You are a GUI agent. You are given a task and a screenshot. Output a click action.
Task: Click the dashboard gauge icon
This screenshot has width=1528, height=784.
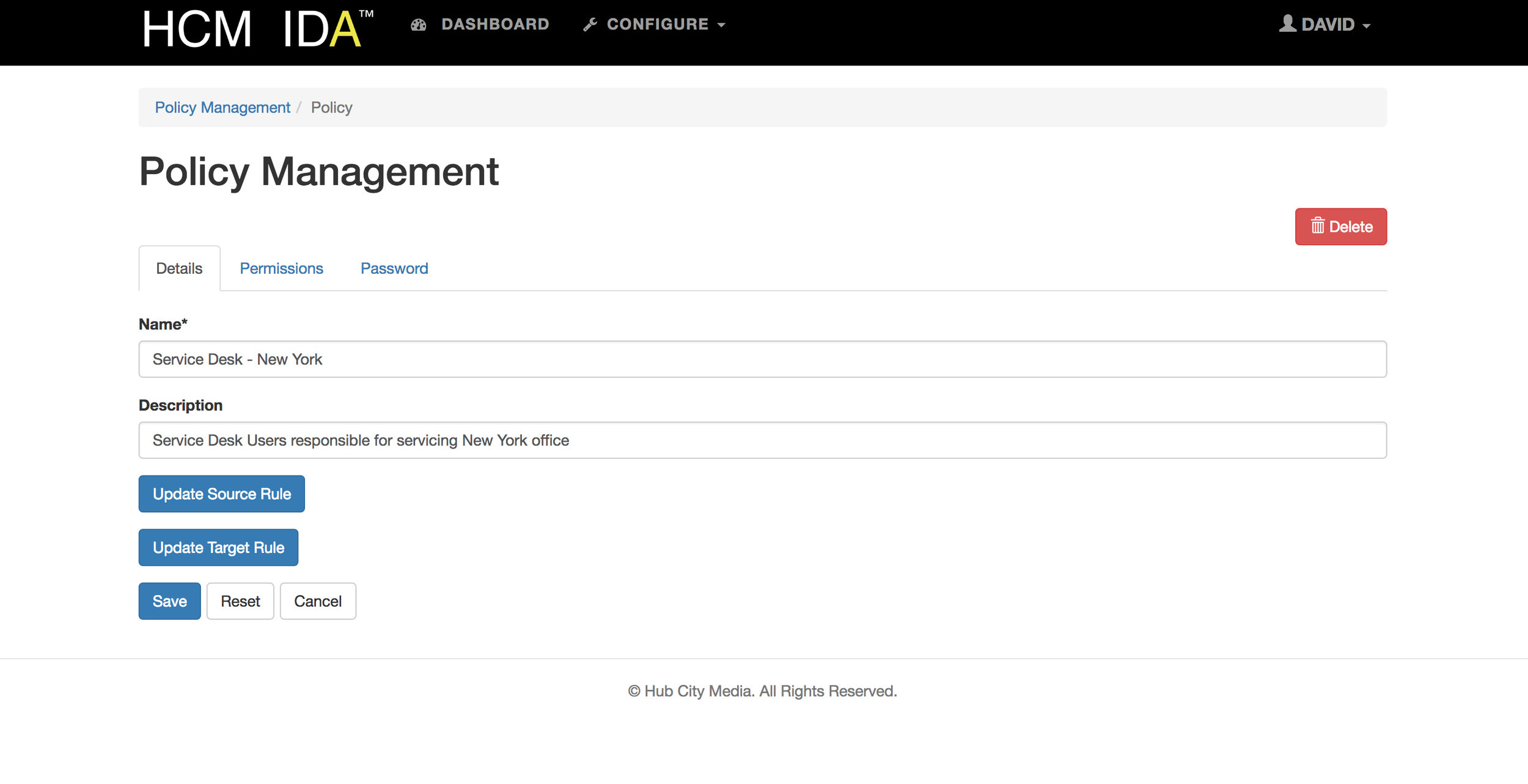point(418,24)
